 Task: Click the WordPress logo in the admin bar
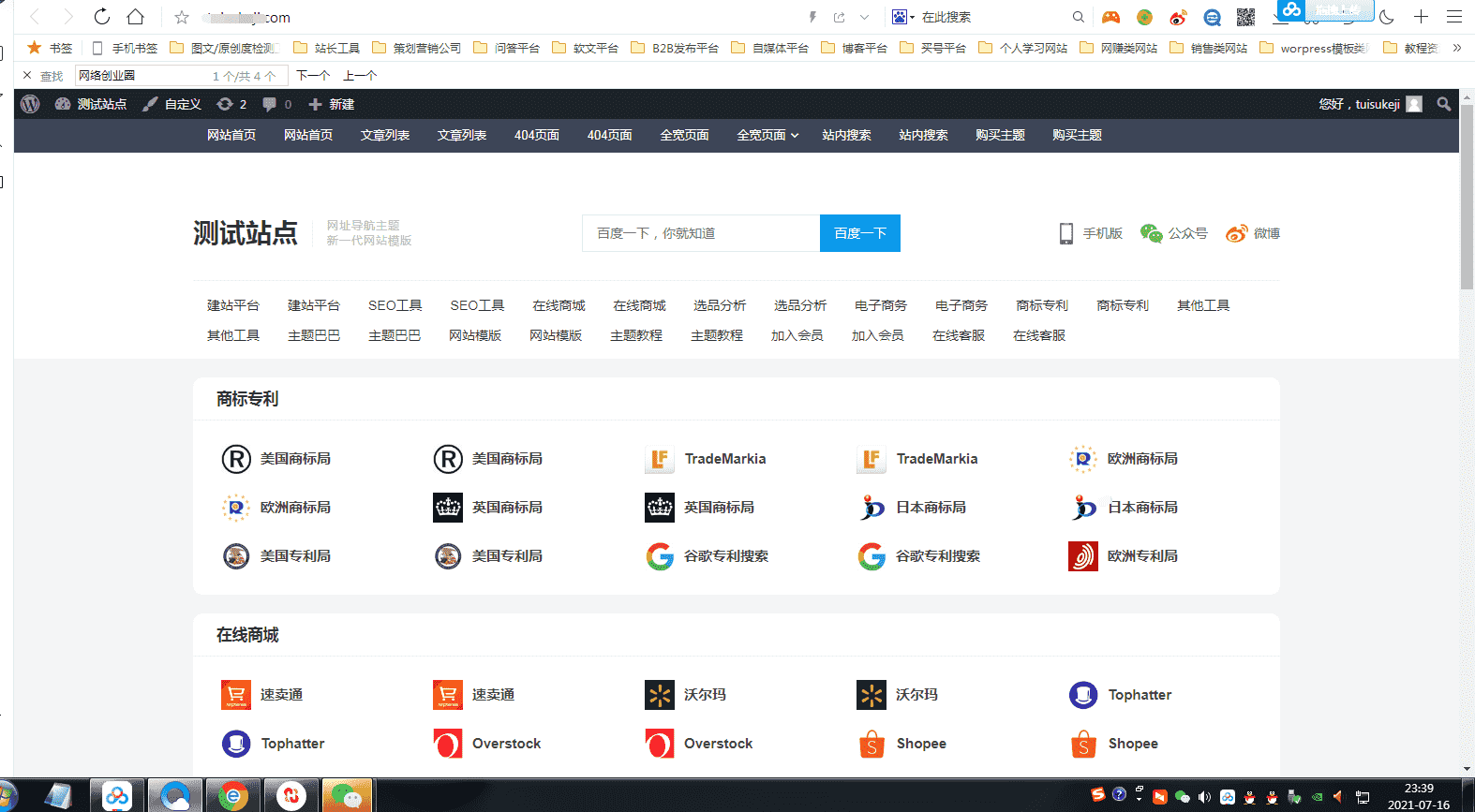30,104
